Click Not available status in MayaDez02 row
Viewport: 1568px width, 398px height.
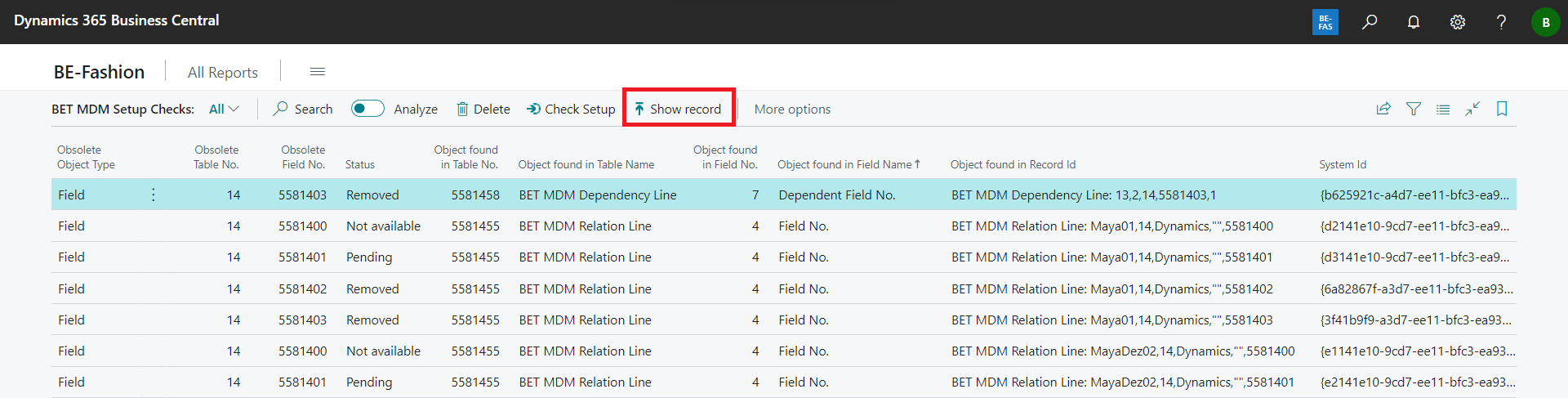pyautogui.click(x=383, y=351)
